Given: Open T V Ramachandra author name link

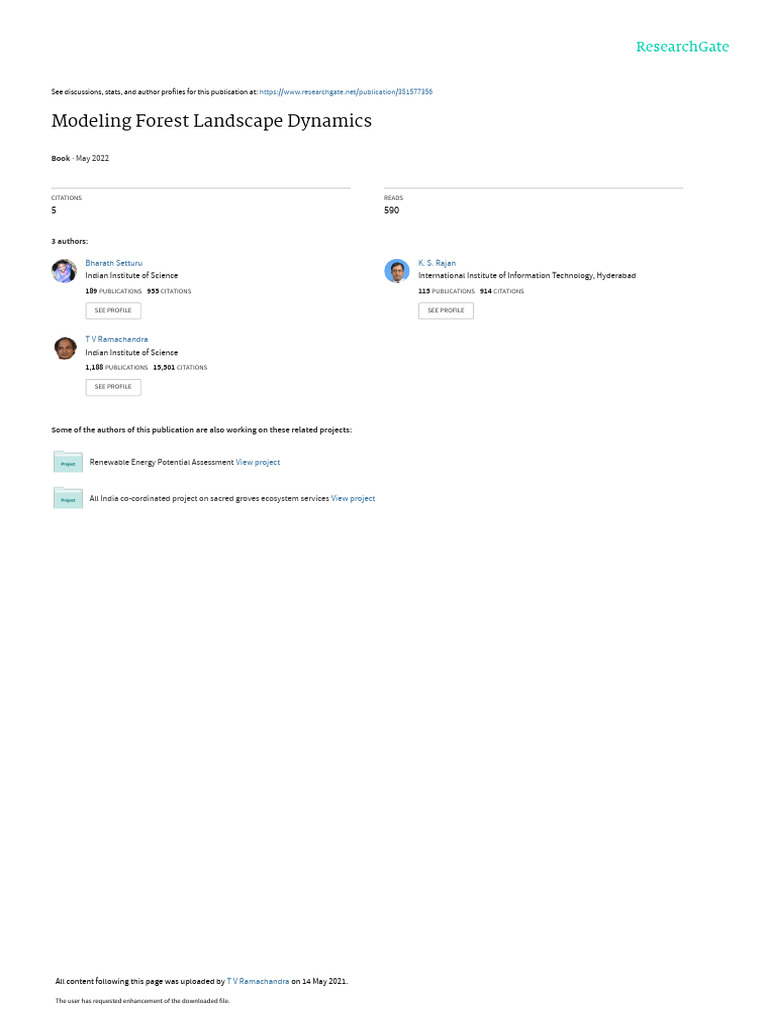Looking at the screenshot, I should pos(116,340).
